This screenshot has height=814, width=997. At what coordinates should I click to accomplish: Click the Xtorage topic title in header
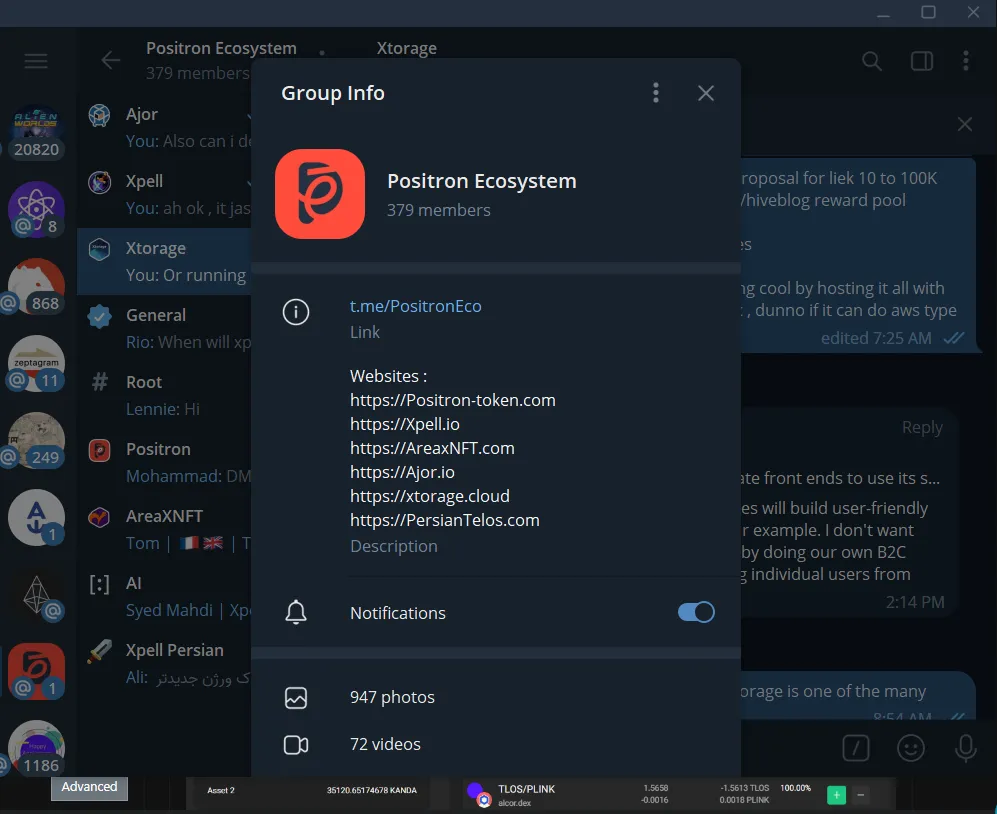point(407,48)
